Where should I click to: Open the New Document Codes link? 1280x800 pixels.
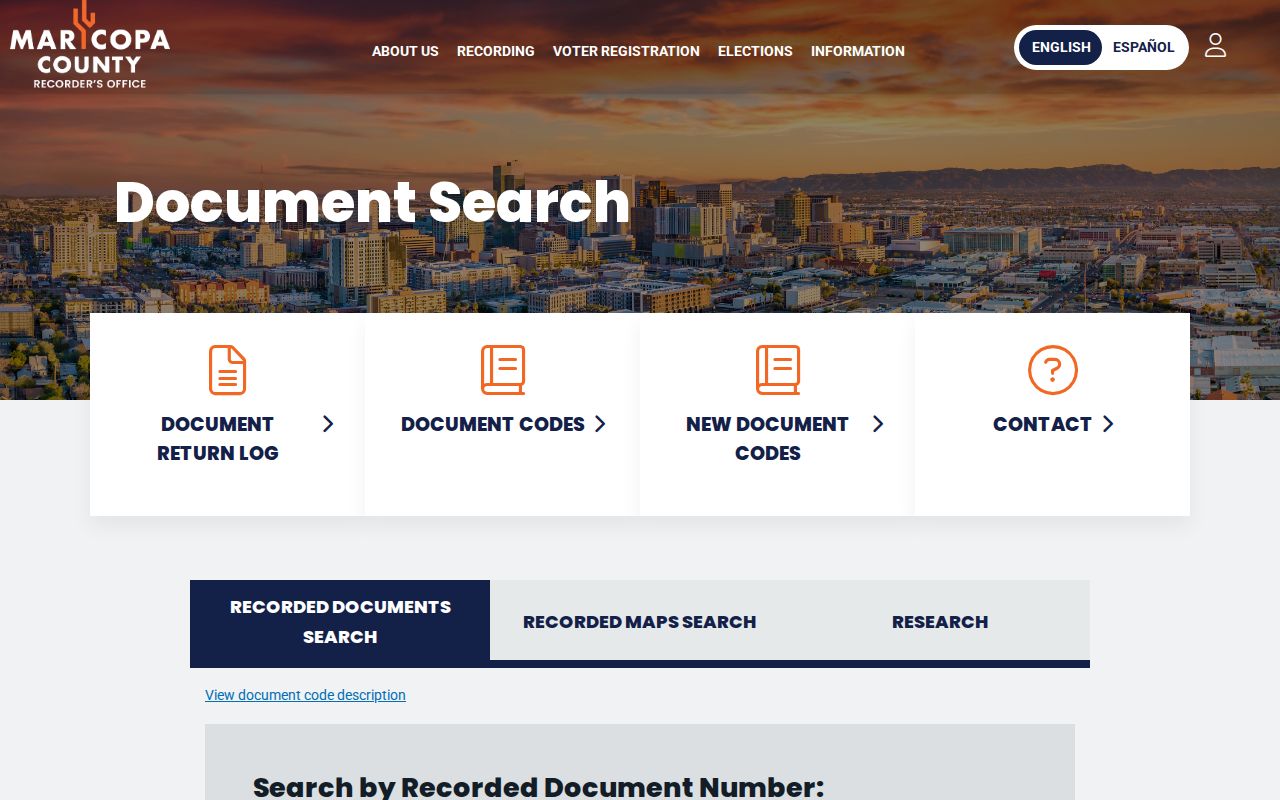(x=767, y=438)
